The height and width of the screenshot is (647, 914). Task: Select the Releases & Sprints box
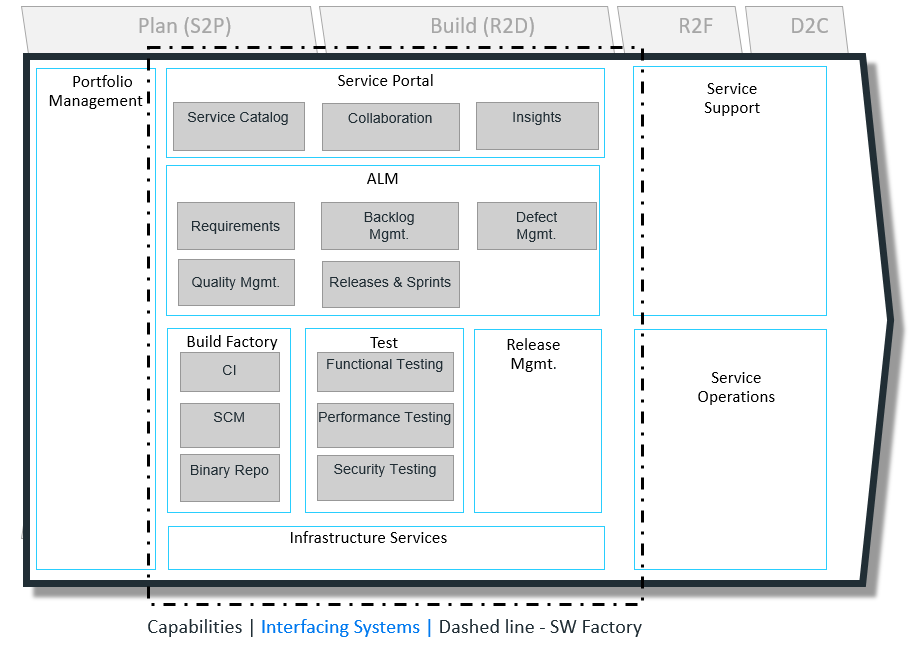click(390, 283)
